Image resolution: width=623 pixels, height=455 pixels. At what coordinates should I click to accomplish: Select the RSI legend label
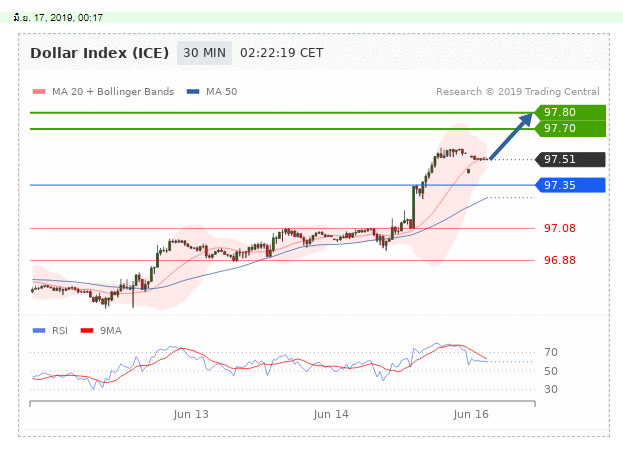pyautogui.click(x=60, y=331)
